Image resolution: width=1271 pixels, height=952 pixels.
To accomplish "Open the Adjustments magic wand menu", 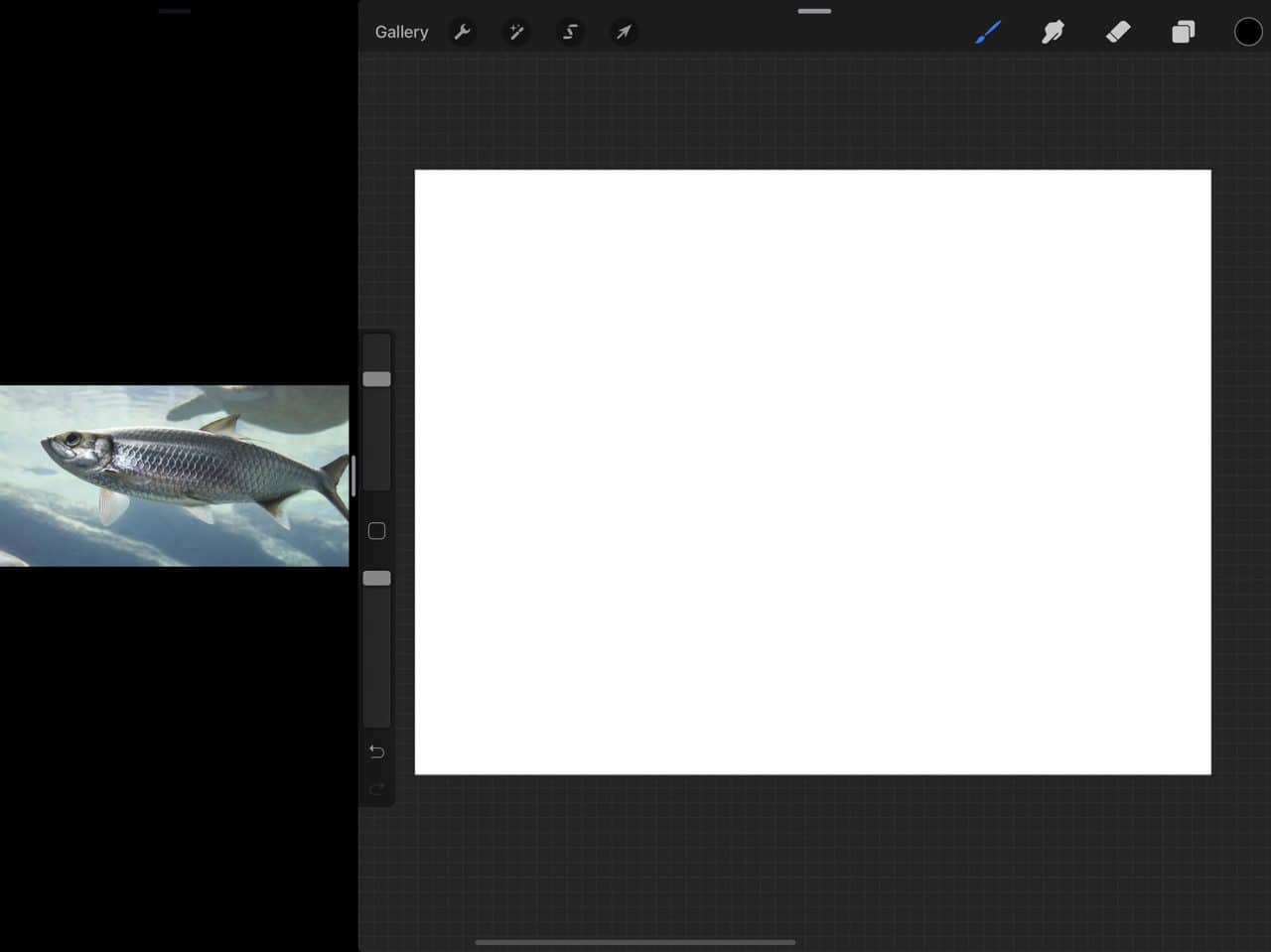I will 516,32.
